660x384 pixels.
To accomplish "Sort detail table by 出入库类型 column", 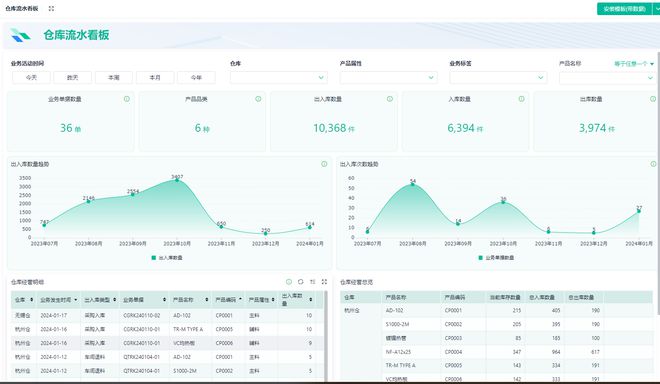I will 114,300.
